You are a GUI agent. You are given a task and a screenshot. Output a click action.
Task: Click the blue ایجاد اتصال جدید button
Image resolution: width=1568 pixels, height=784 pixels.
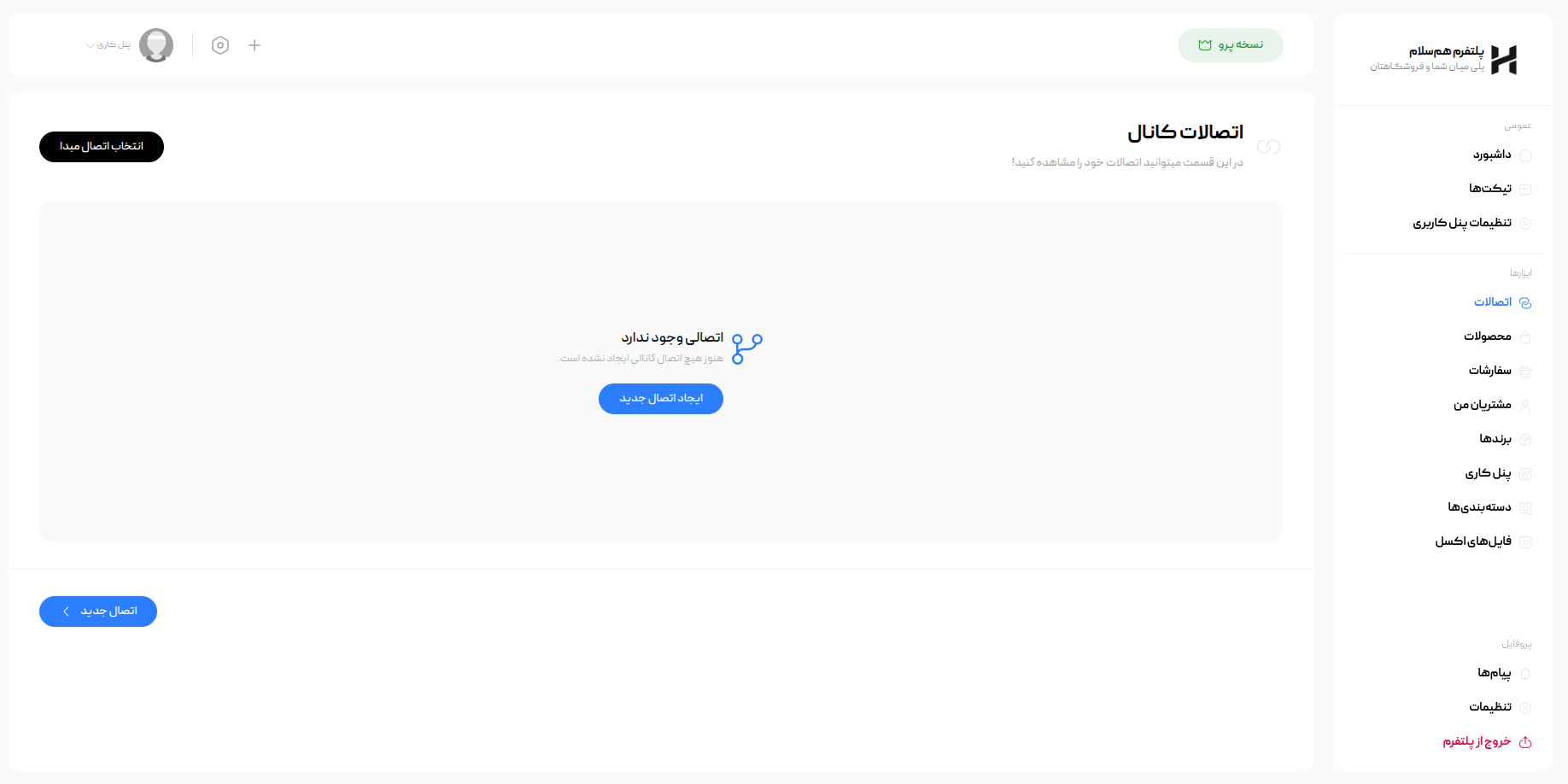[x=661, y=399]
